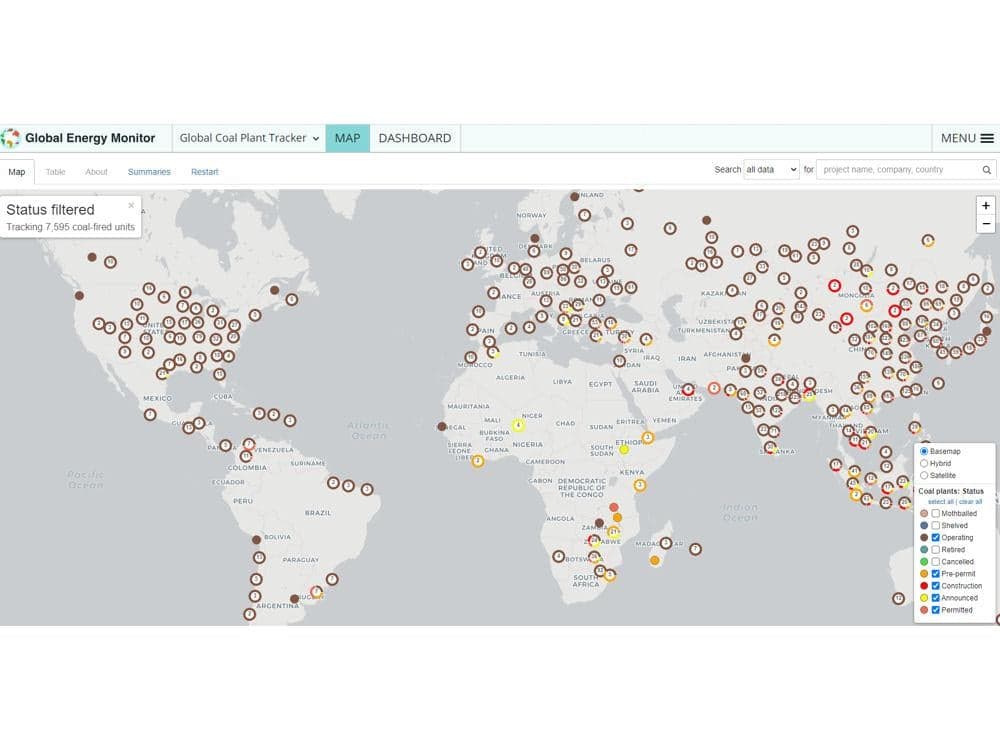Click the yellow cluster marker in Niger

518,425
